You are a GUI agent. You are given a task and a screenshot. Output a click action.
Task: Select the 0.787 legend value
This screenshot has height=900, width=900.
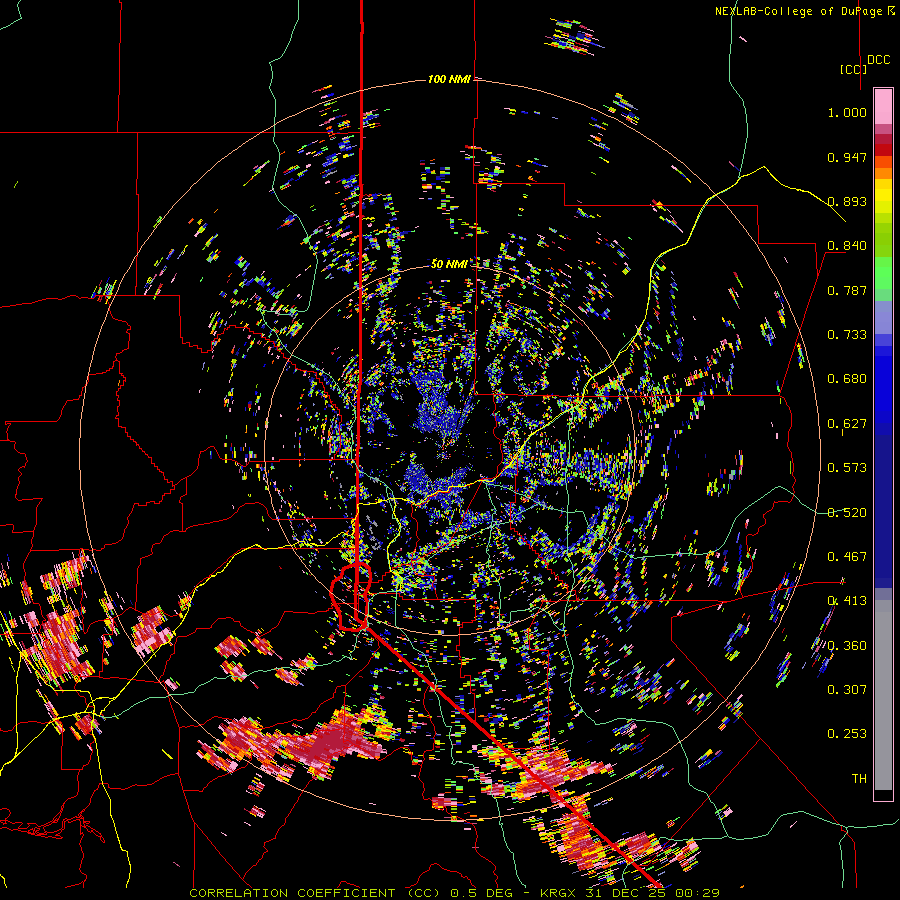847,290
